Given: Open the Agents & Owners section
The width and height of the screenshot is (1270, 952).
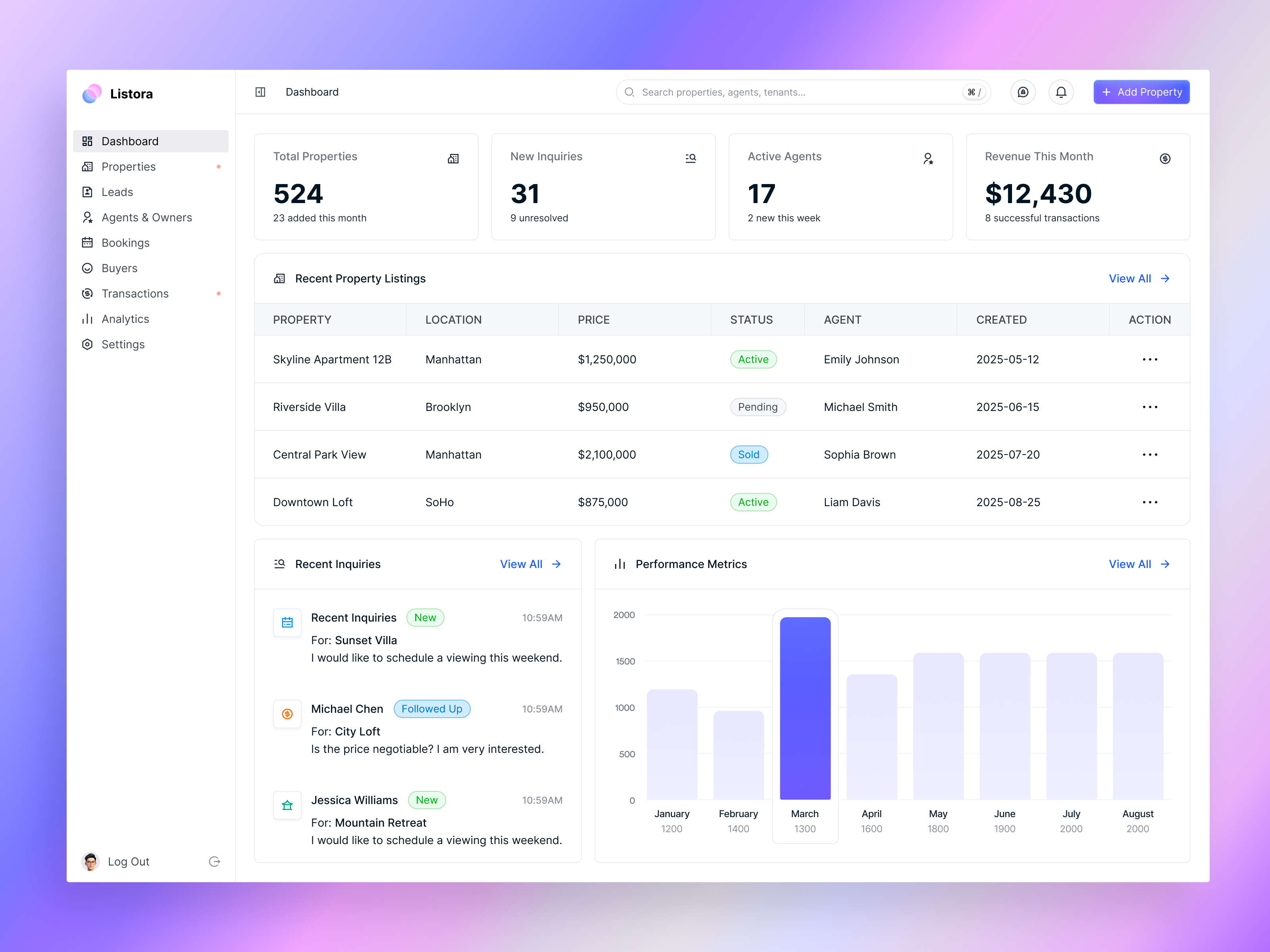Looking at the screenshot, I should point(146,217).
